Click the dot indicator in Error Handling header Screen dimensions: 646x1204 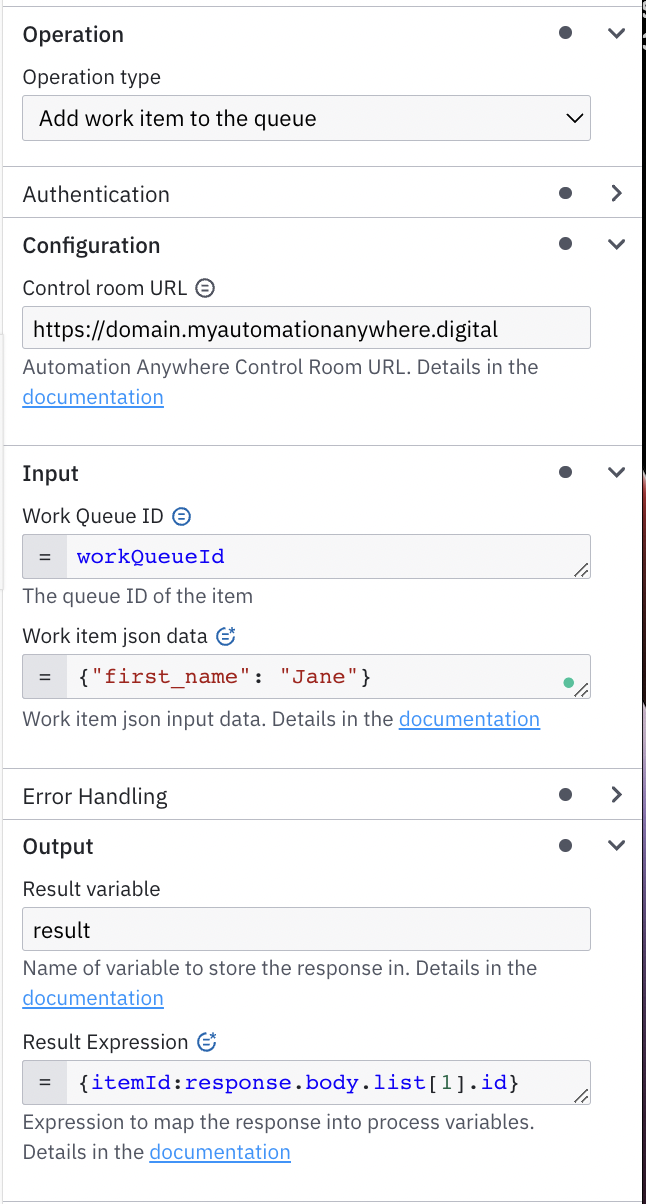tap(565, 795)
